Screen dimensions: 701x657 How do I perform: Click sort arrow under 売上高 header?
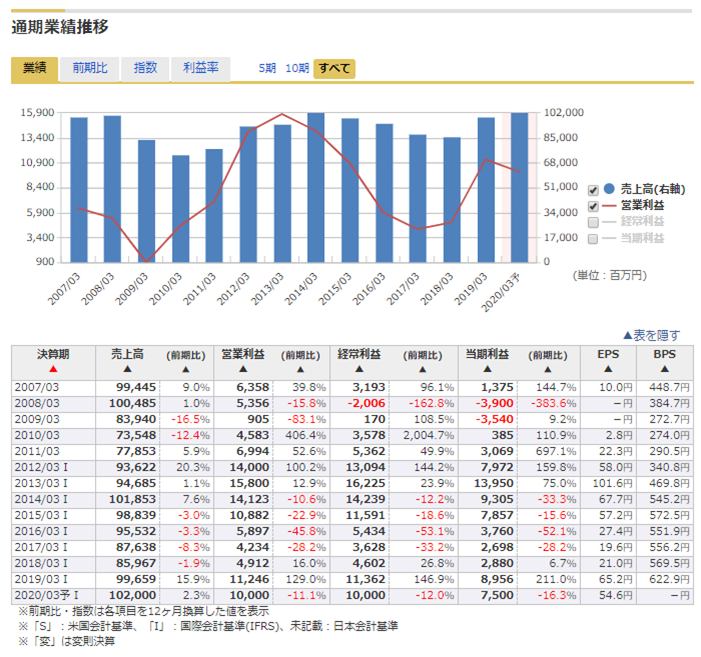tap(127, 369)
